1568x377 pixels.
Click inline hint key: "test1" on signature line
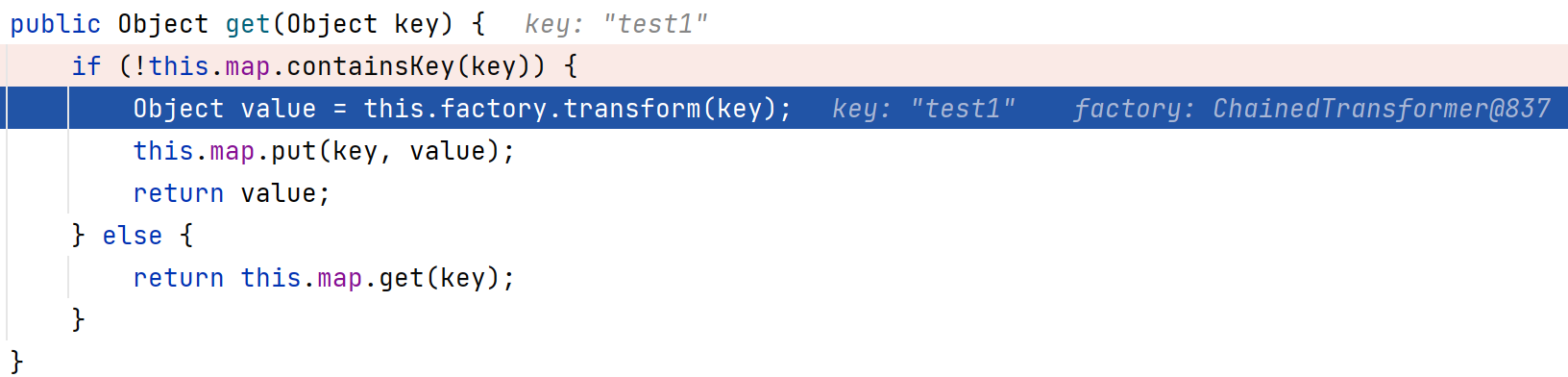[x=616, y=24]
